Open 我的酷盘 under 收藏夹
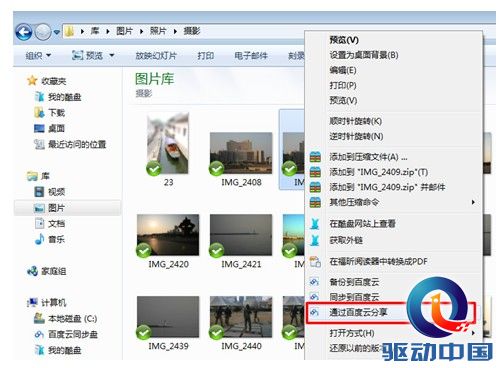This screenshot has width=500, height=368. 58,97
